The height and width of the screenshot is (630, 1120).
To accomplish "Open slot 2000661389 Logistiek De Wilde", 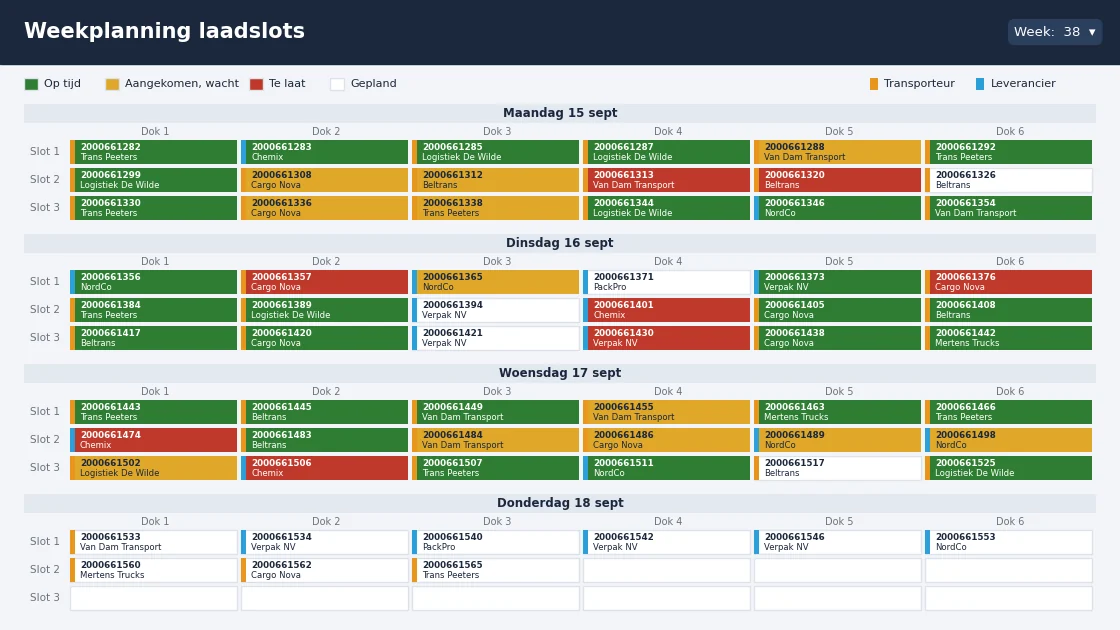I will pyautogui.click(x=324, y=310).
